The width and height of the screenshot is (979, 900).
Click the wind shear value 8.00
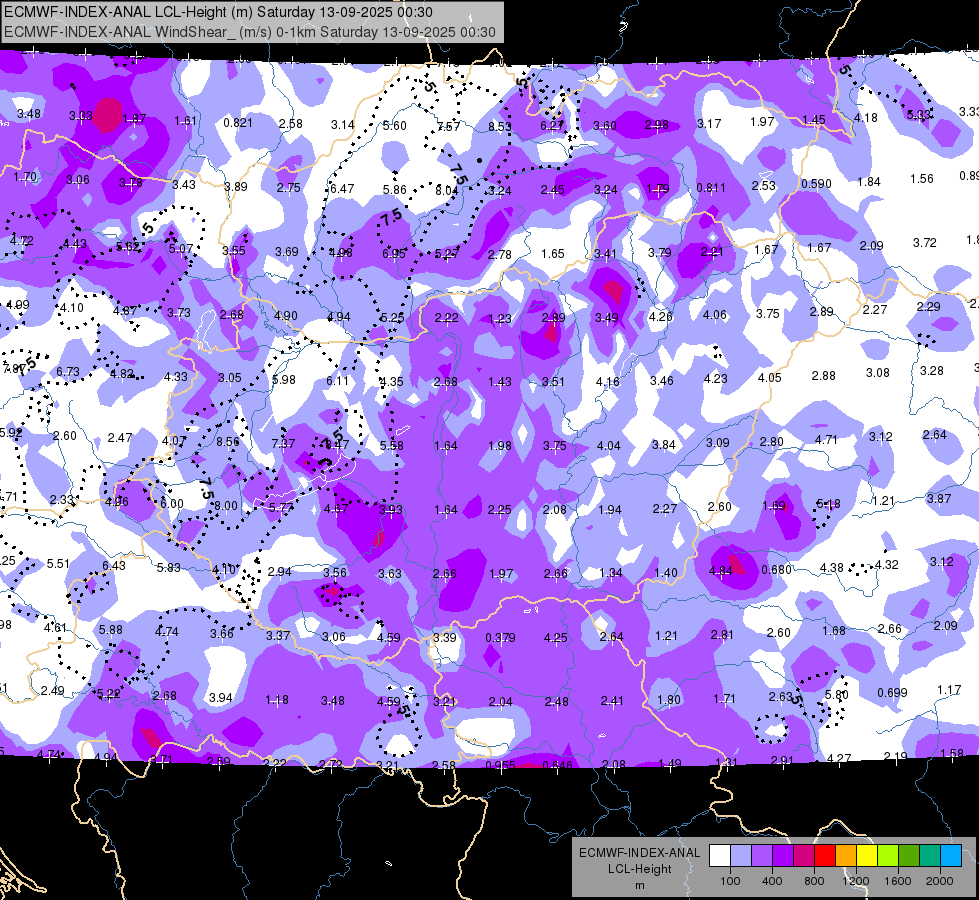pyautogui.click(x=227, y=506)
